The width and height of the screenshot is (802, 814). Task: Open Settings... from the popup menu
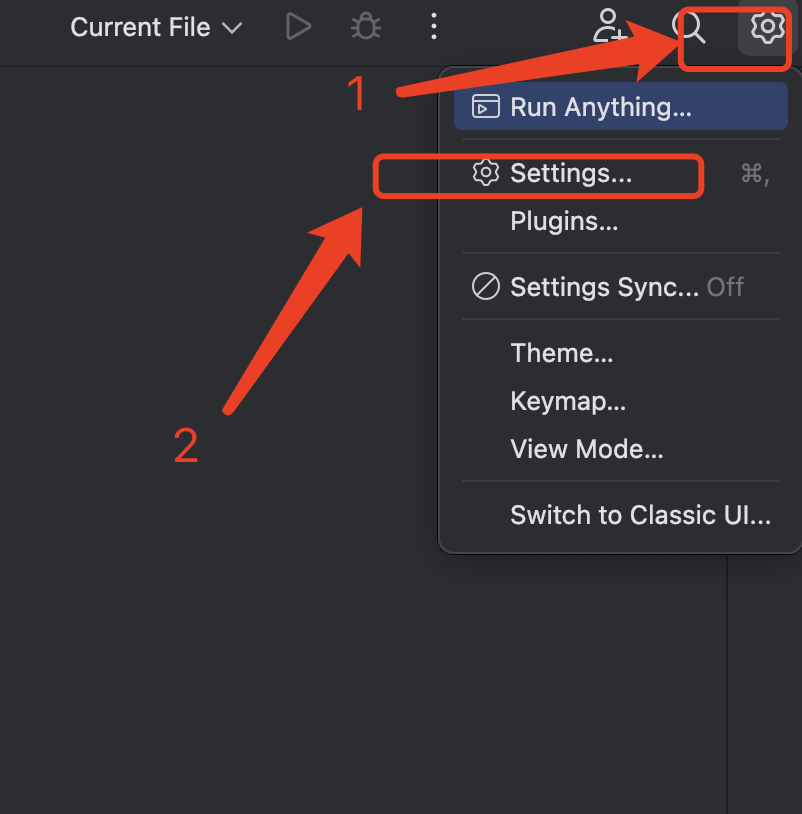point(571,173)
